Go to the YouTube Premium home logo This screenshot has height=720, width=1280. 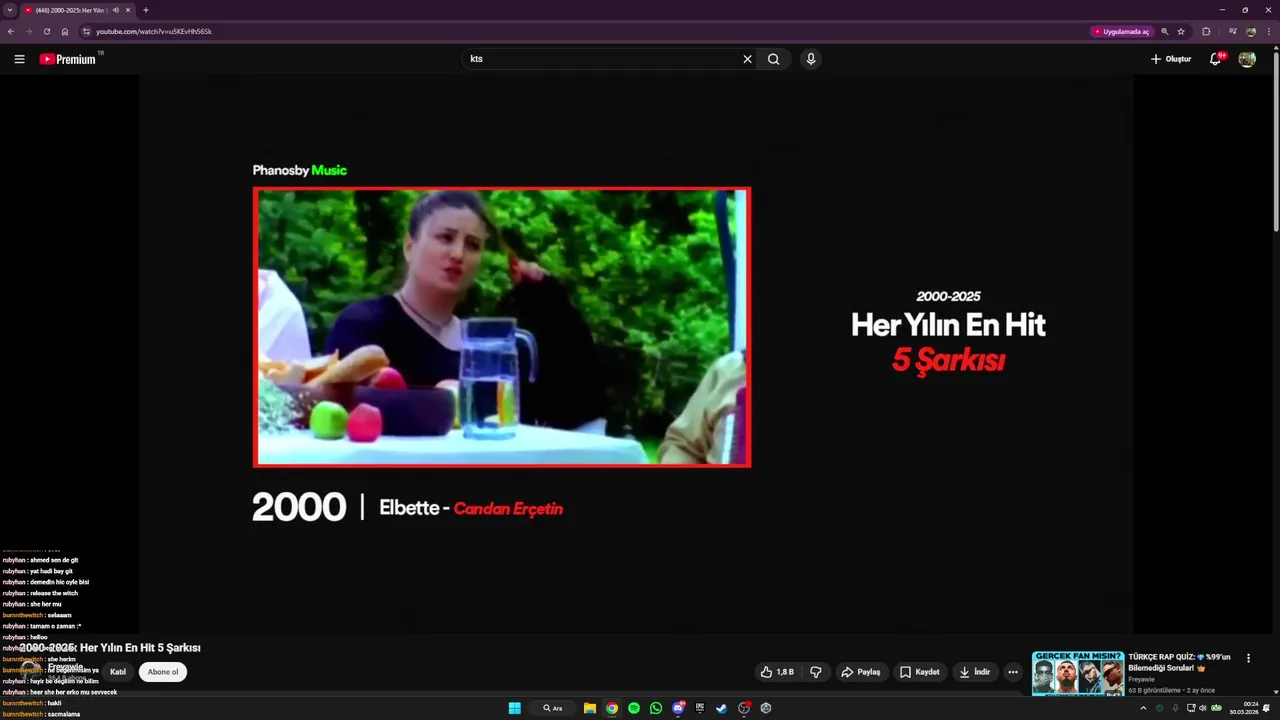(x=68, y=59)
